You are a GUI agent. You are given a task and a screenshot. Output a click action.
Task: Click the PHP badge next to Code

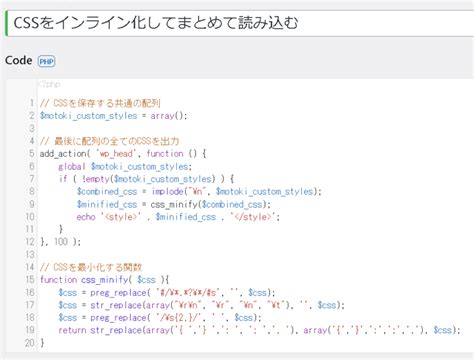click(x=46, y=61)
